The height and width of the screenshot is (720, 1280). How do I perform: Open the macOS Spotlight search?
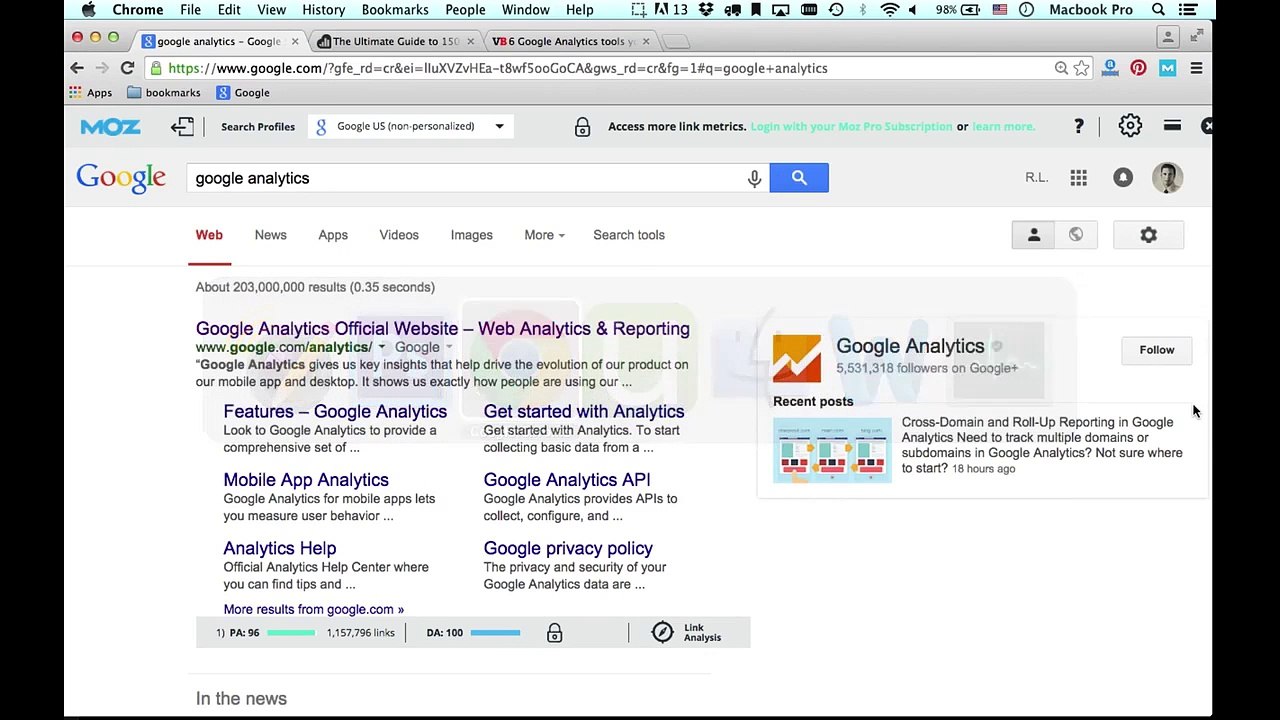[1158, 10]
